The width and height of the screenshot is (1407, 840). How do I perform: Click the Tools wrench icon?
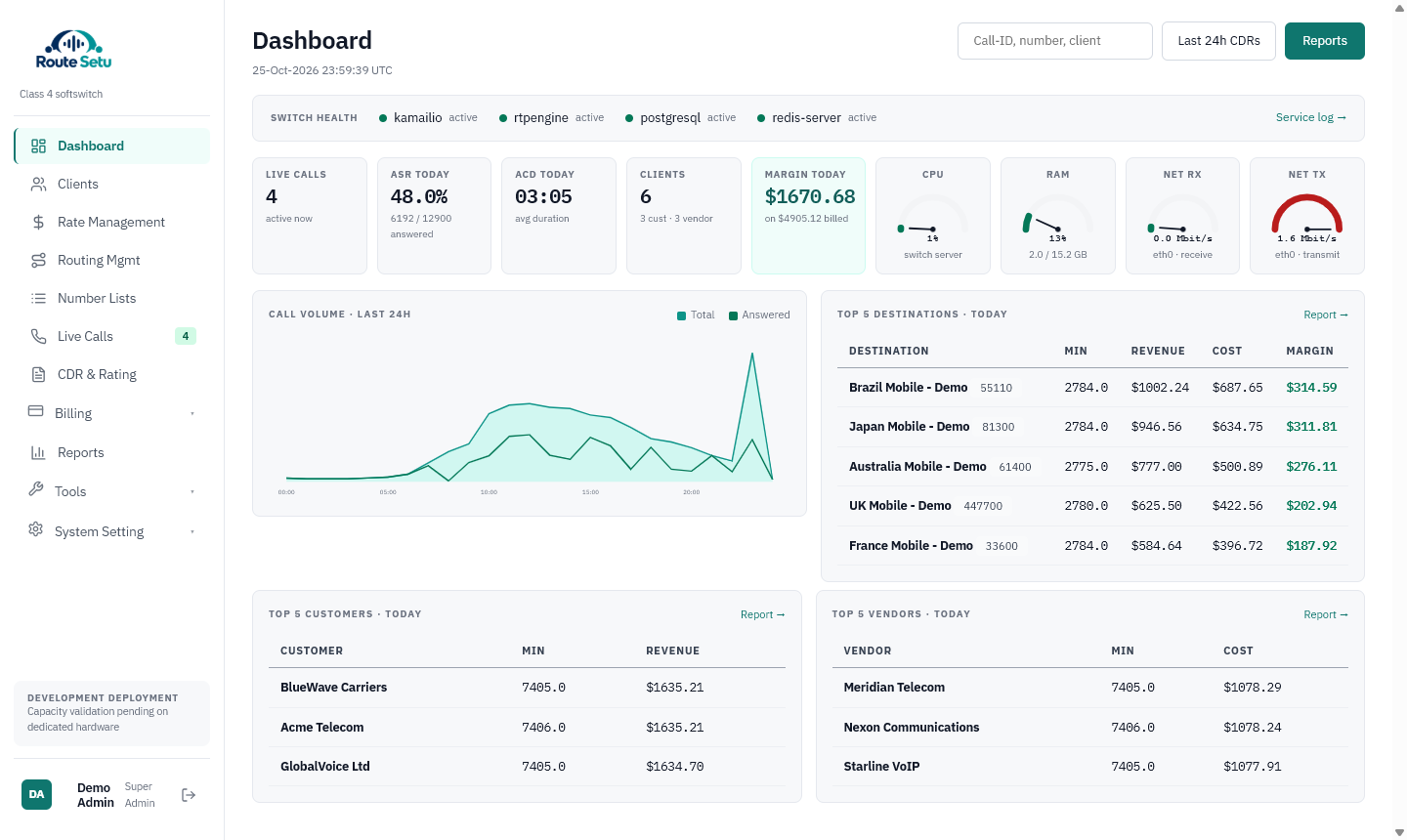point(36,489)
